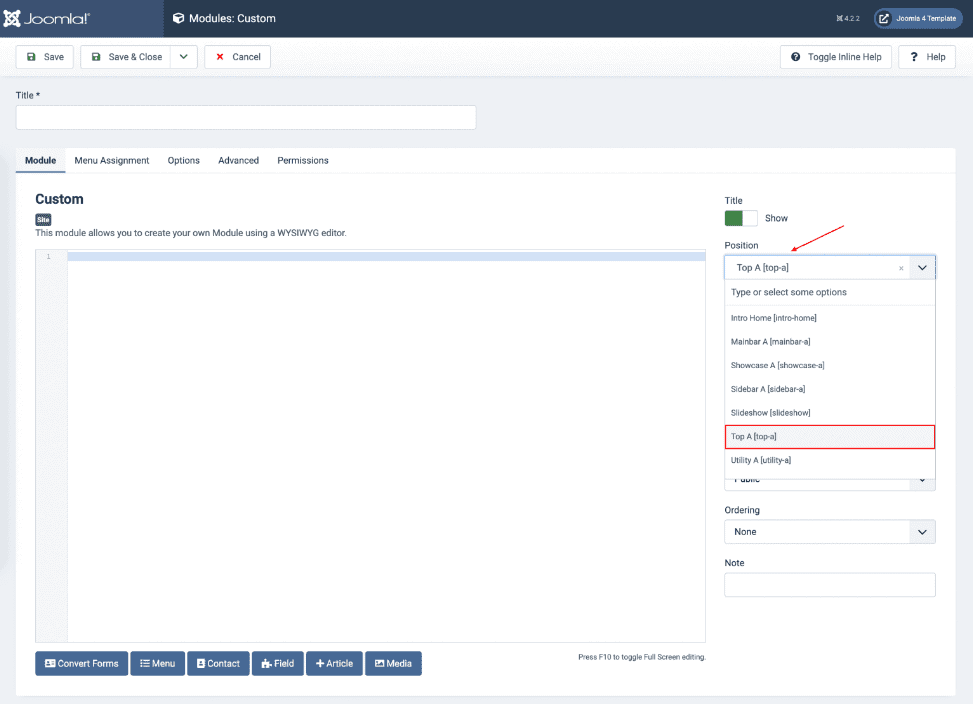Click the Contact insert button

218,664
